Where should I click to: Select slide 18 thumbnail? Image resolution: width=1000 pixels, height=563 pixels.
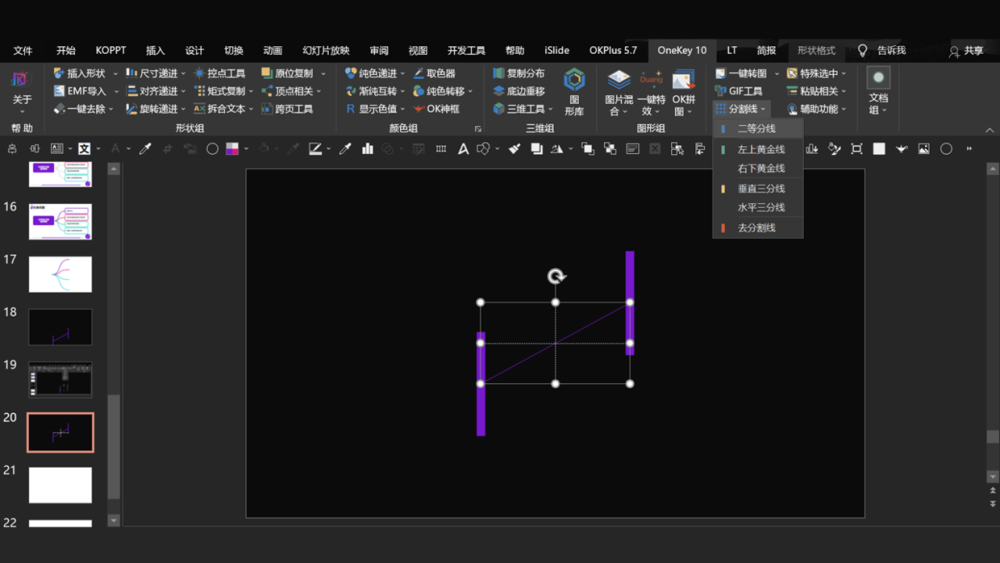(60, 327)
